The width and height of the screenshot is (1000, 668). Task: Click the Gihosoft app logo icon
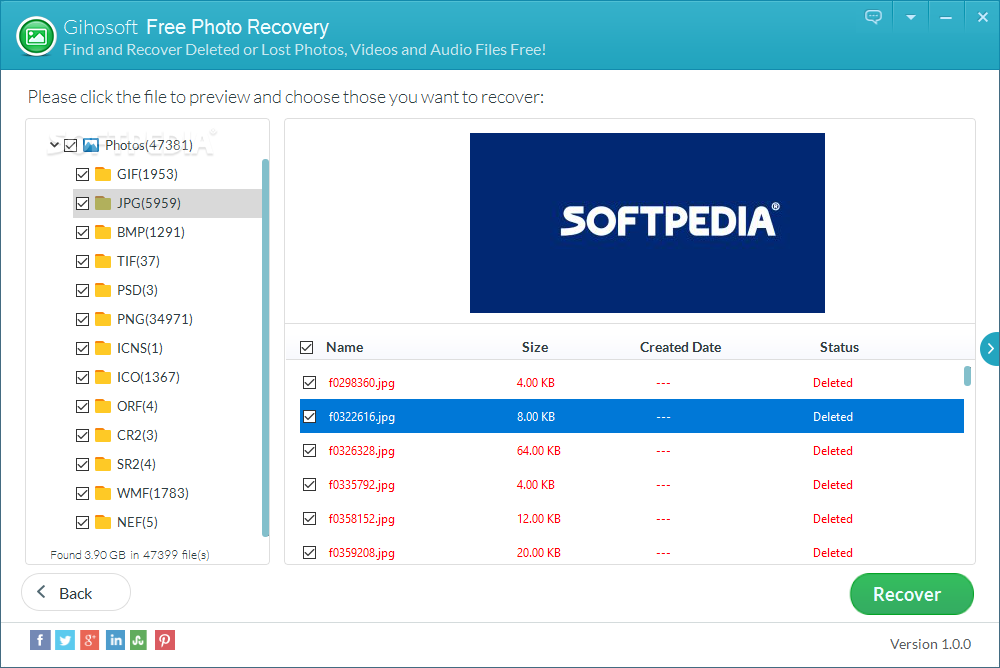[36, 36]
